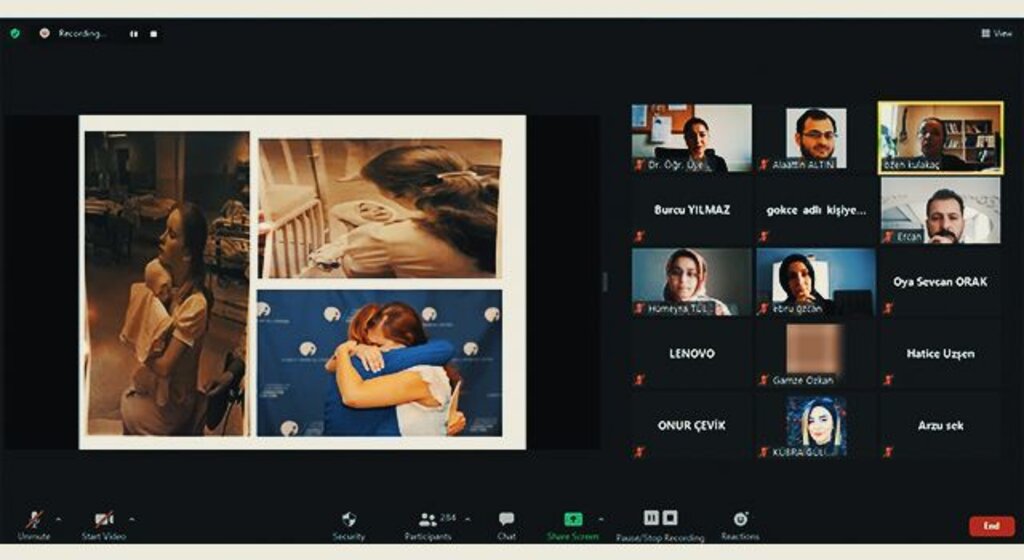Unmute the microphone
The width and height of the screenshot is (1024, 560).
pos(34,520)
